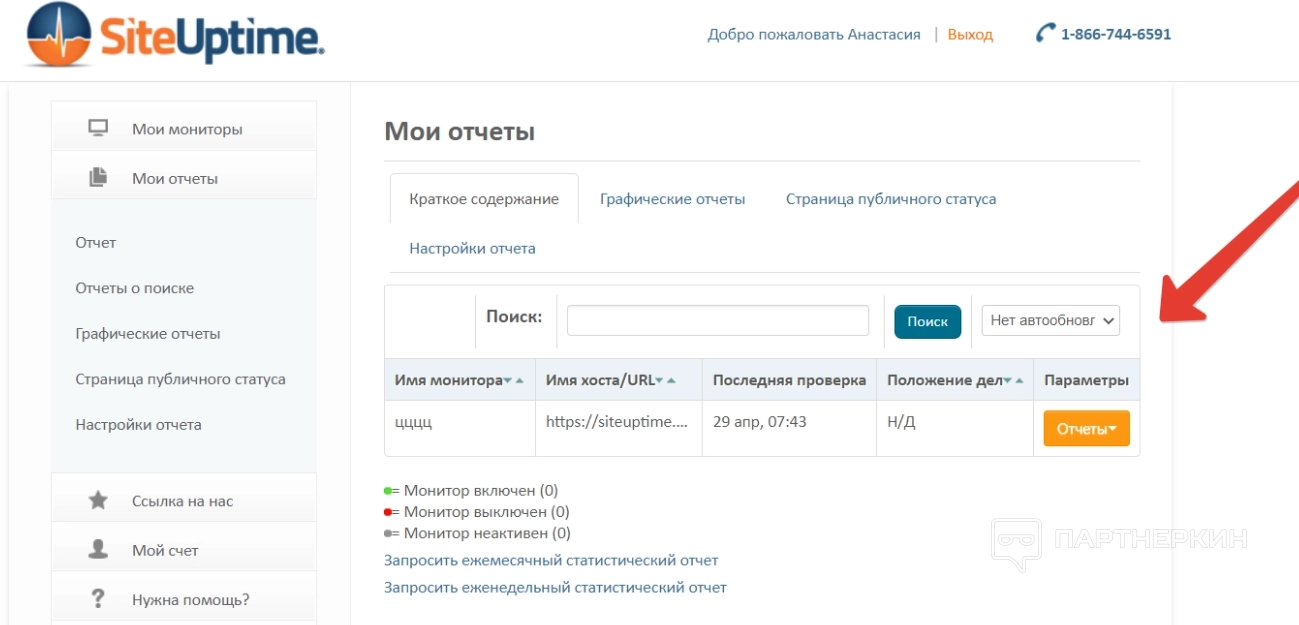Open the Нет автообновления dropdown

click(x=1050, y=321)
